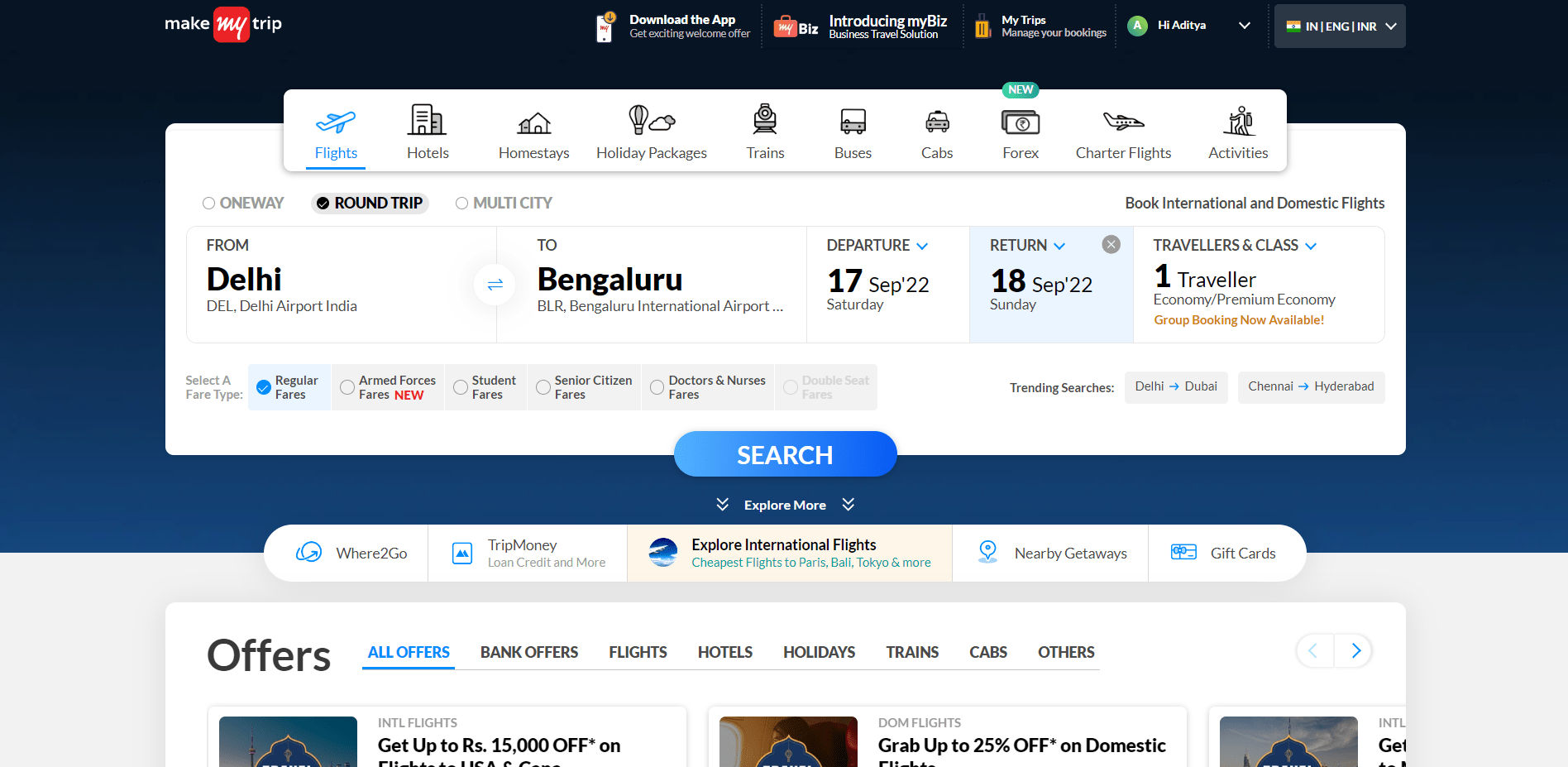Select the MULTI CITY trip option

coord(504,203)
